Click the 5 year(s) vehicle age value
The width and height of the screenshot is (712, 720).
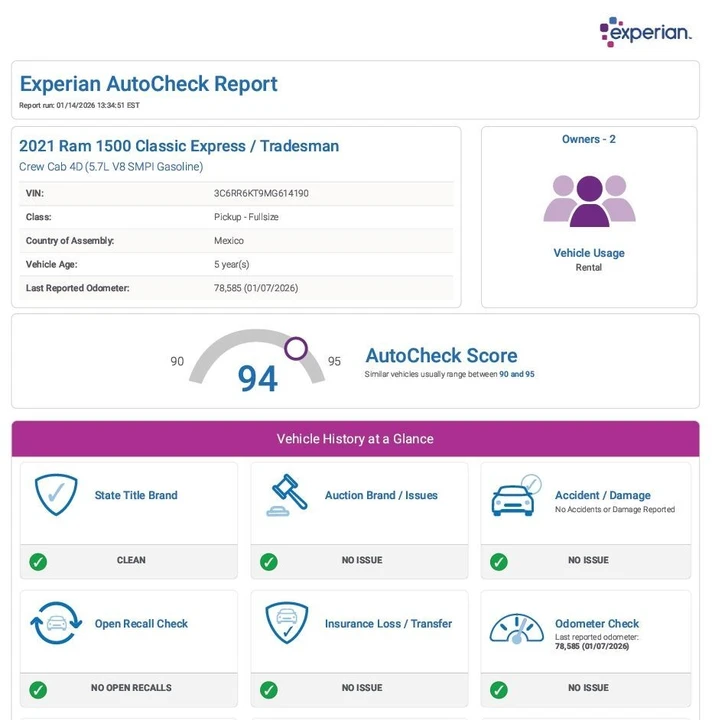tap(231, 264)
